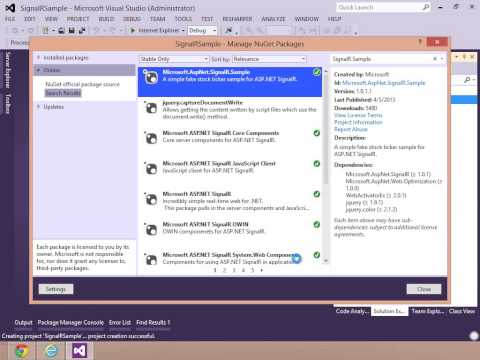Click the Solution Explorer search icon behind the dialog
The height and width of the screenshot is (360, 480).
[467, 79]
